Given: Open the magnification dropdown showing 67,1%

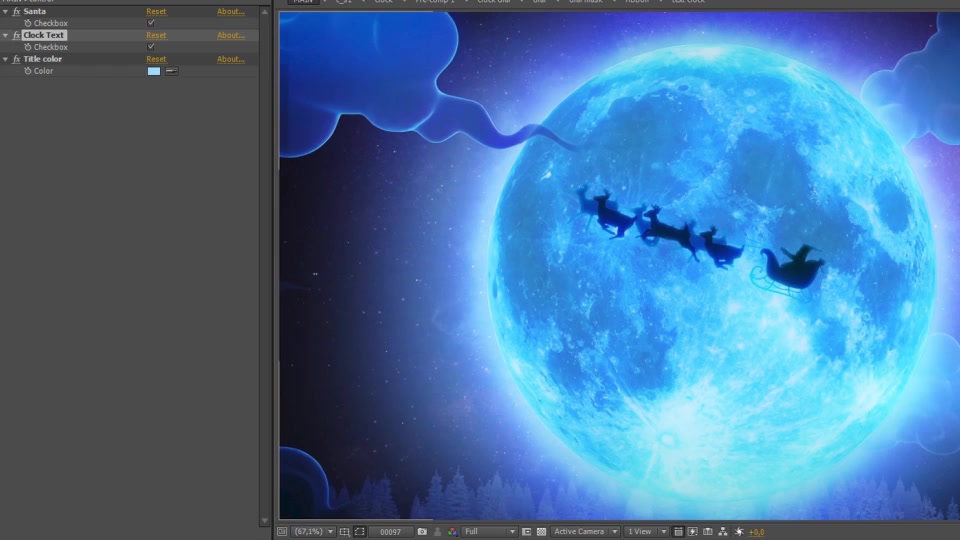Looking at the screenshot, I should (x=313, y=531).
